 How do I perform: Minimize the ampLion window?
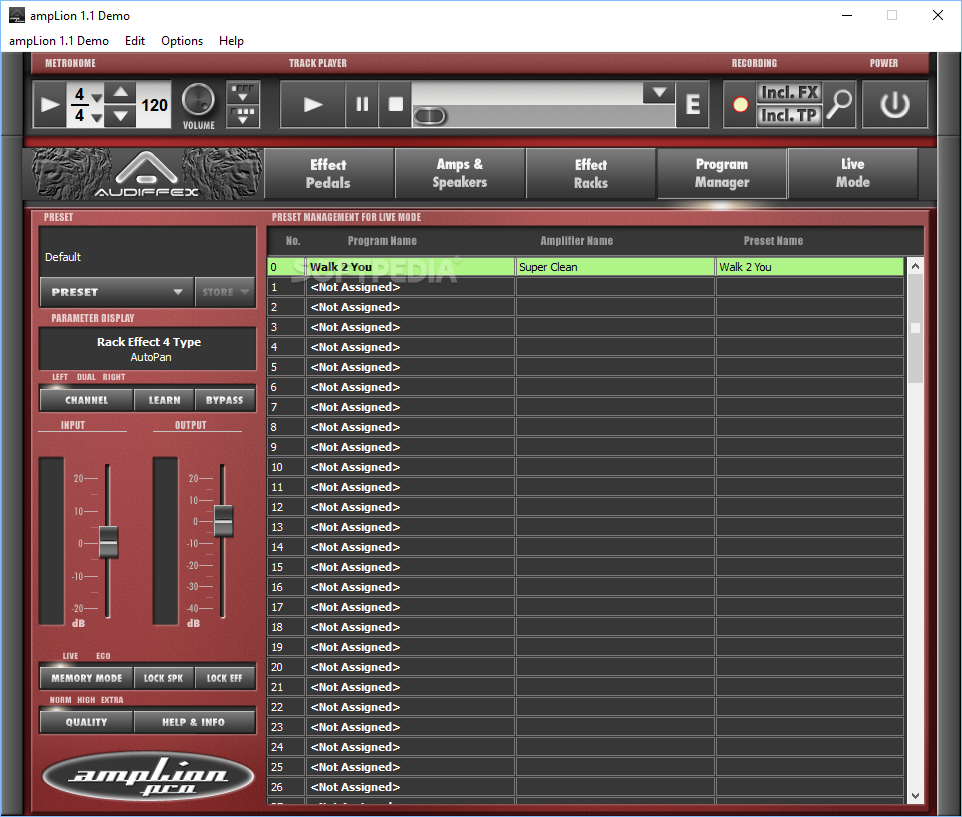847,15
